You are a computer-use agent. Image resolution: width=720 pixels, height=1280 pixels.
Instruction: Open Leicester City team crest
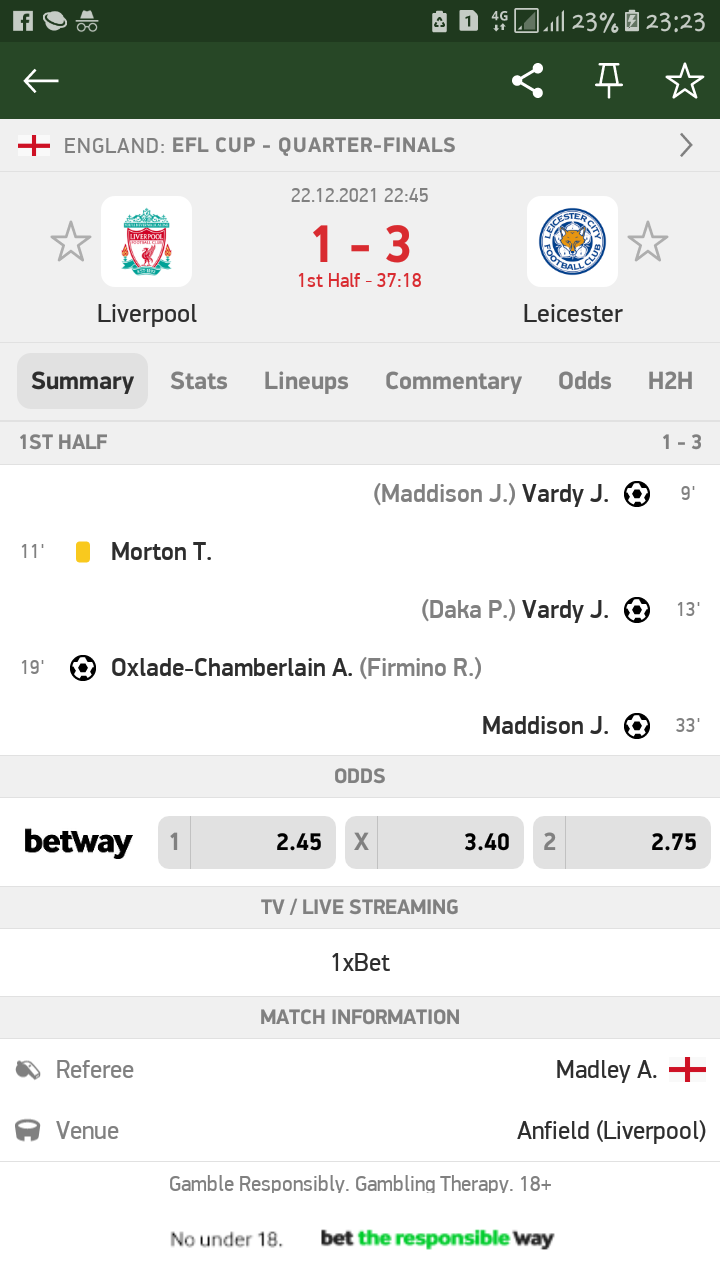pos(572,242)
